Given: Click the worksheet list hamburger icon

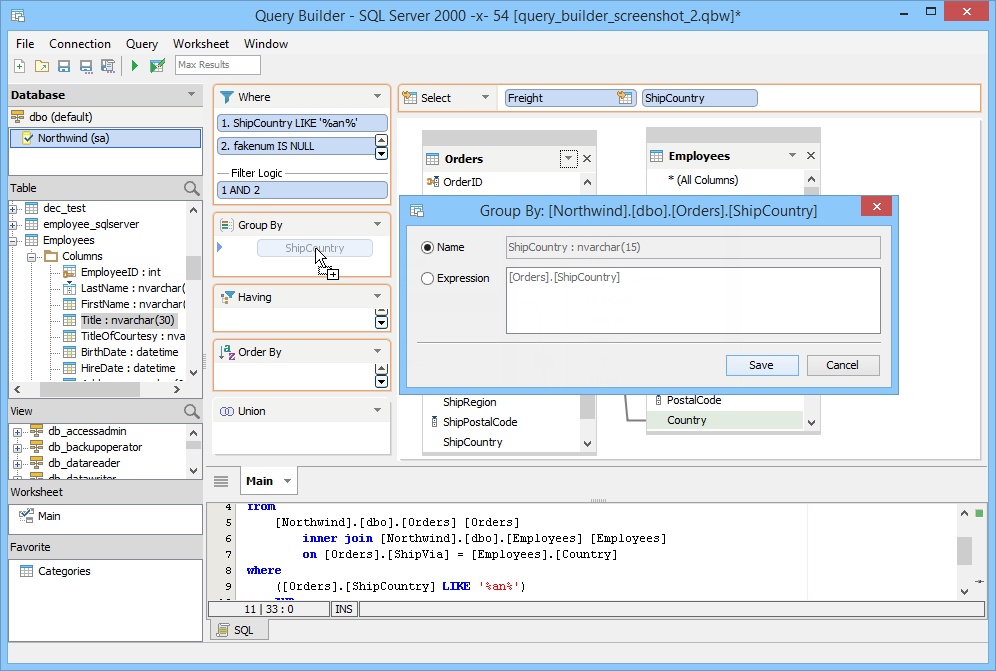Looking at the screenshot, I should (220, 481).
